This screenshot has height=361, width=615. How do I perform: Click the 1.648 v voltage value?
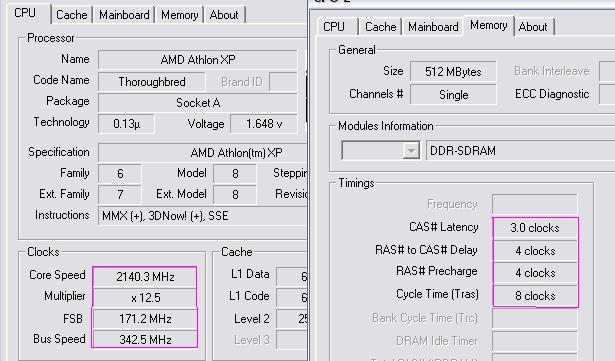pos(264,124)
